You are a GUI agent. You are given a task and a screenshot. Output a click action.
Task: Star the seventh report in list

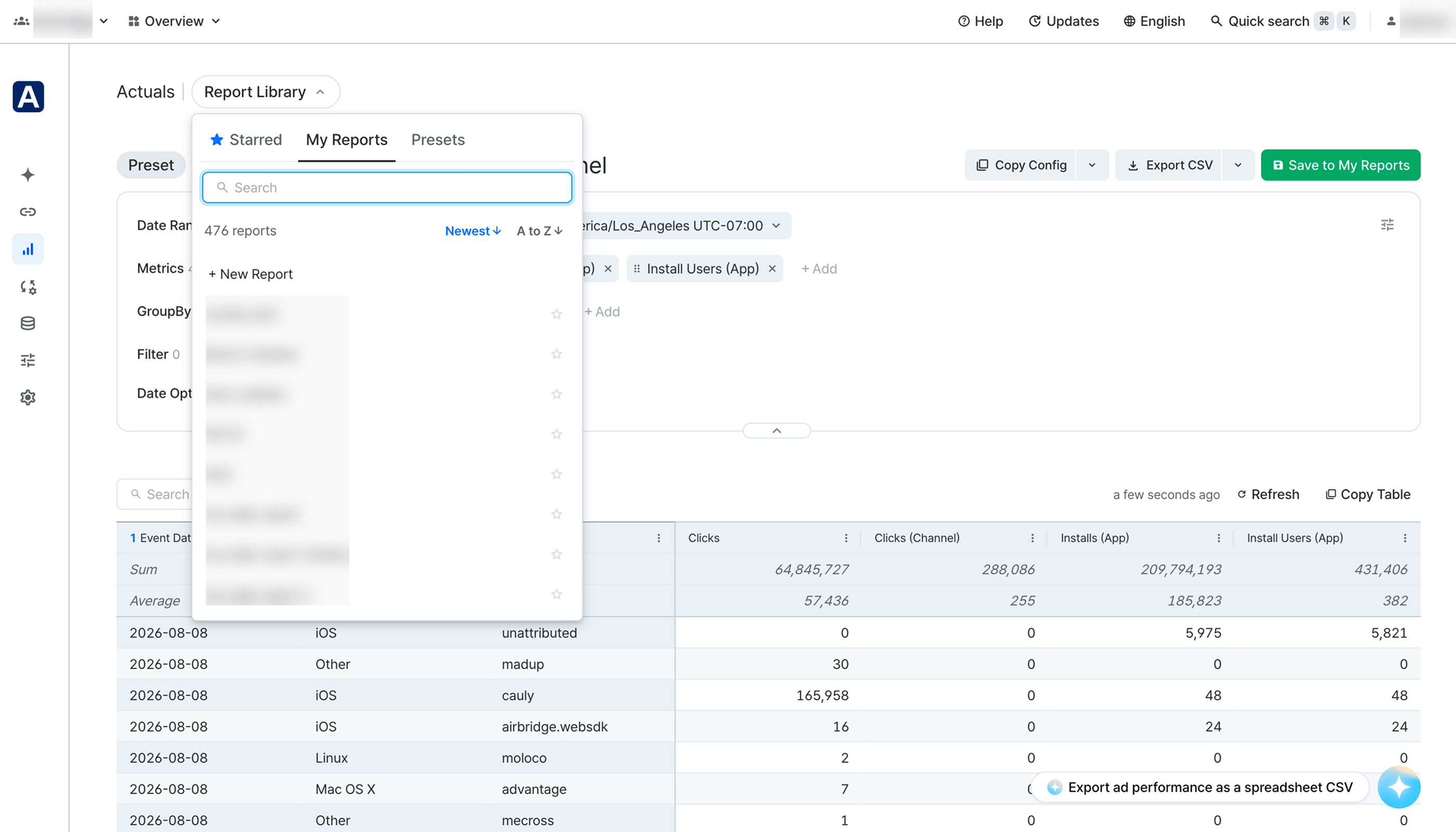coord(556,554)
